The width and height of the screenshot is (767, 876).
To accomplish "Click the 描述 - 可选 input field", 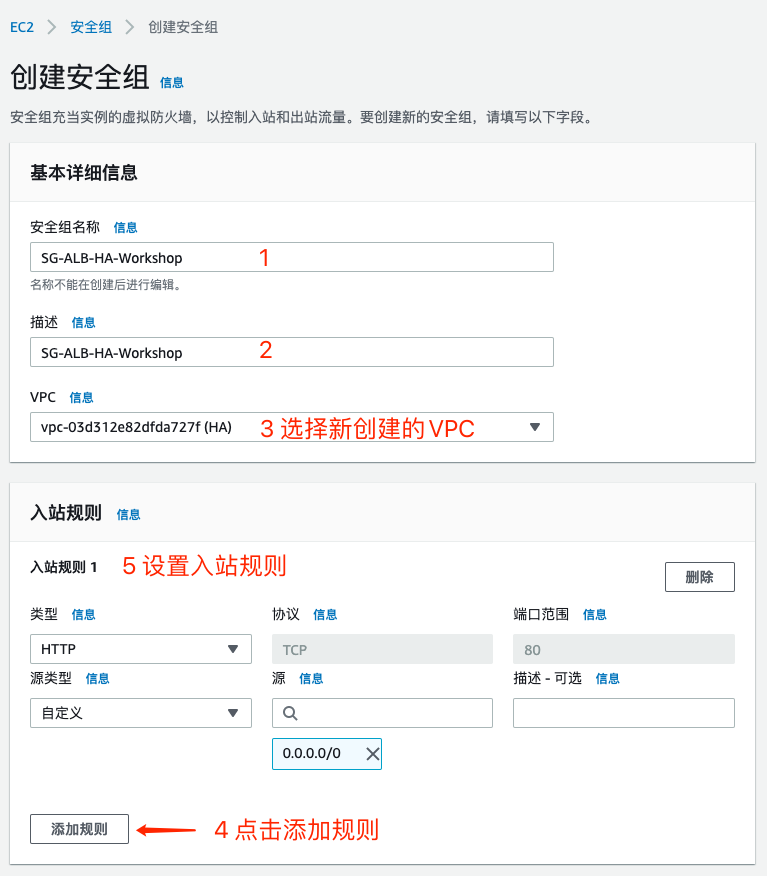I will 623,712.
